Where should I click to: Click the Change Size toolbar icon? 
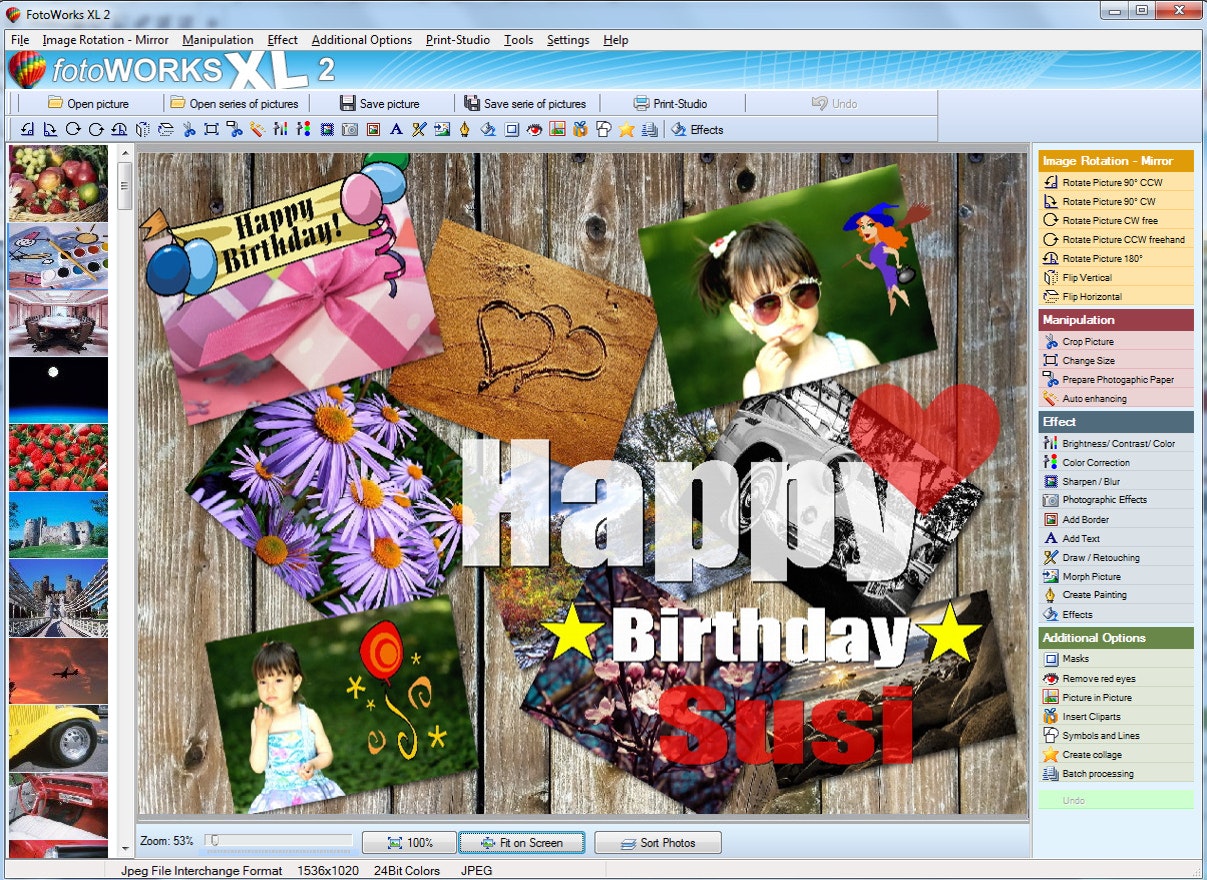coord(212,129)
